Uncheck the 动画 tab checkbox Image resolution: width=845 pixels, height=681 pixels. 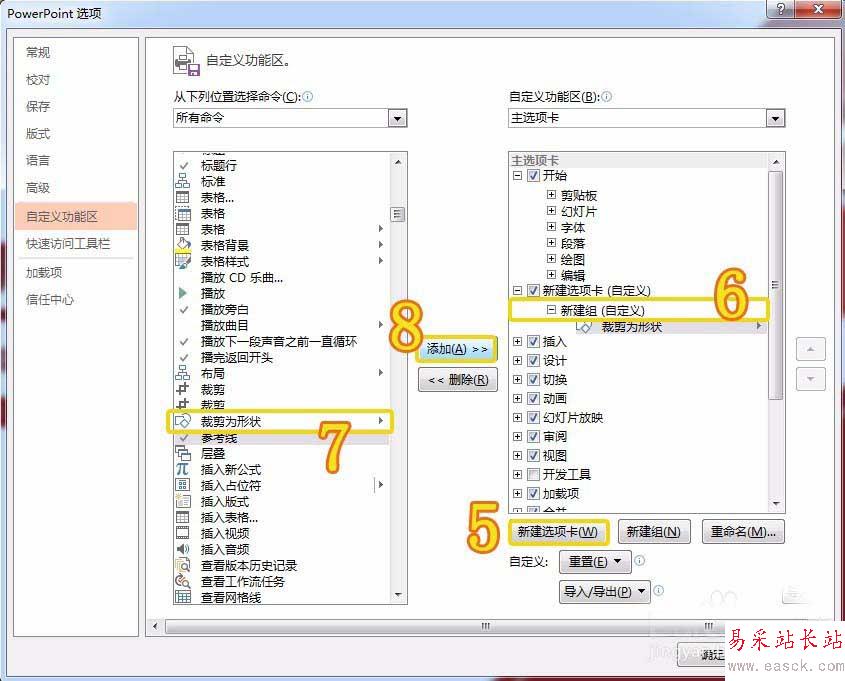coord(533,399)
